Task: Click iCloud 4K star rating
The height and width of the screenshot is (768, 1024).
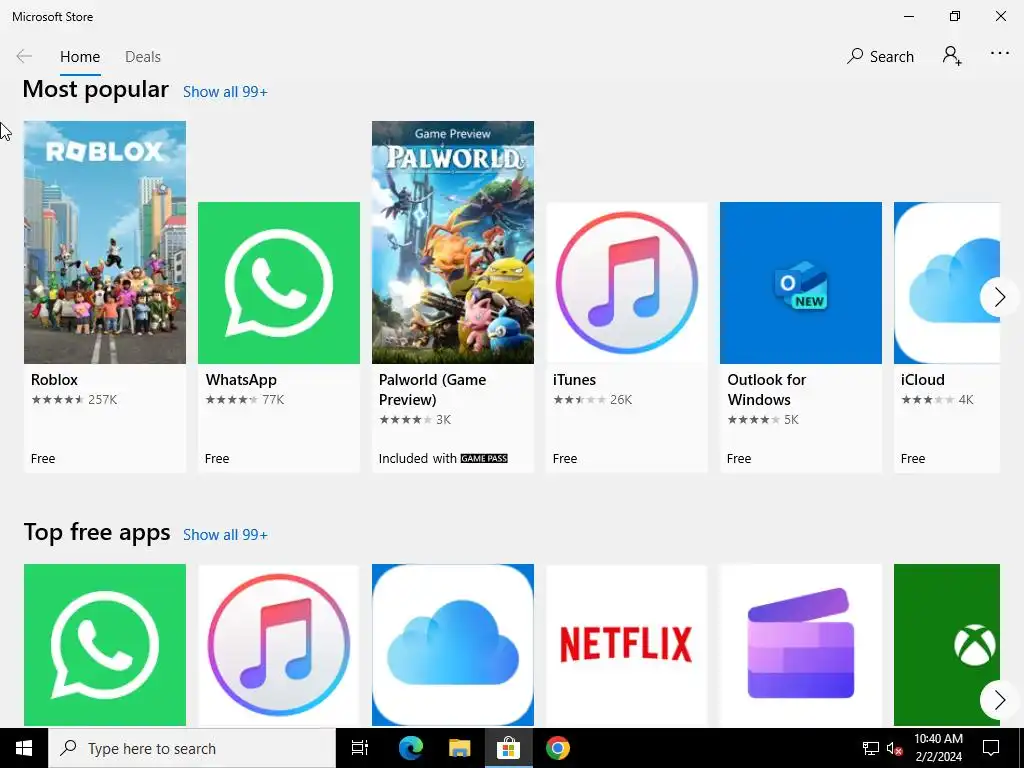Action: [x=937, y=400]
